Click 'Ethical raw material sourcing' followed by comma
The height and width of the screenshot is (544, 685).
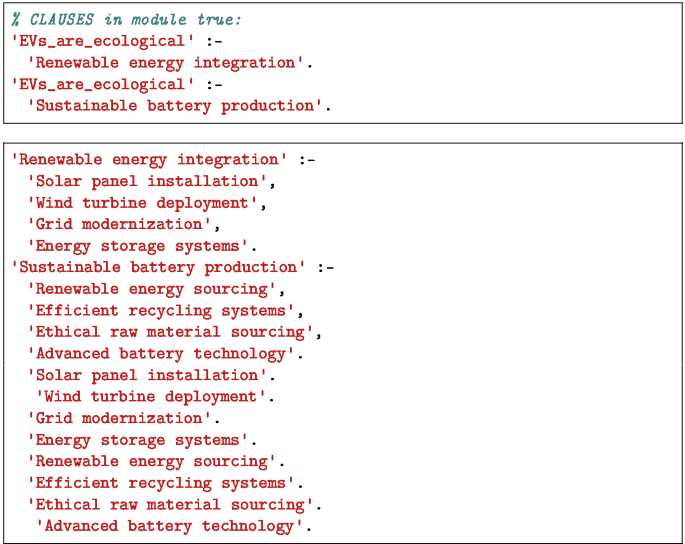coord(171,332)
